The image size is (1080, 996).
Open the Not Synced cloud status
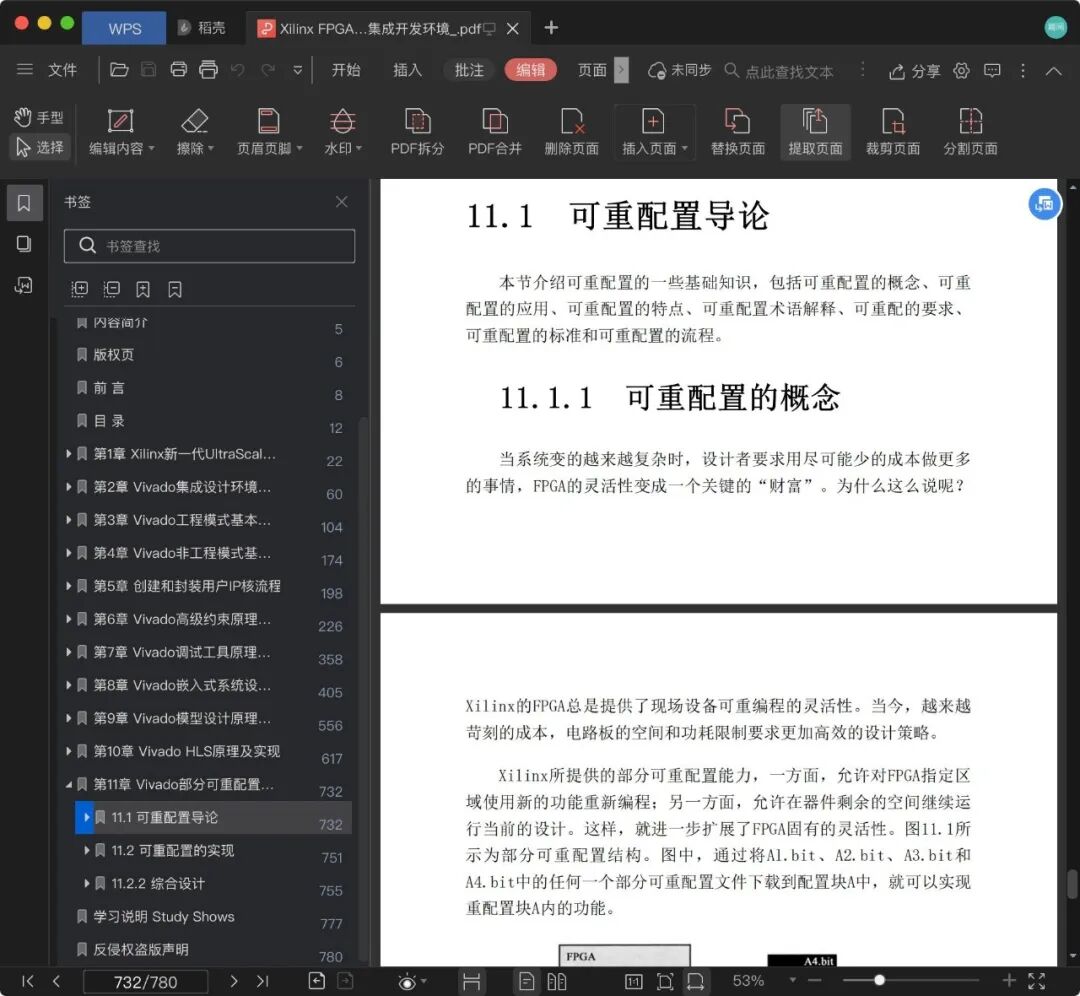pos(679,70)
